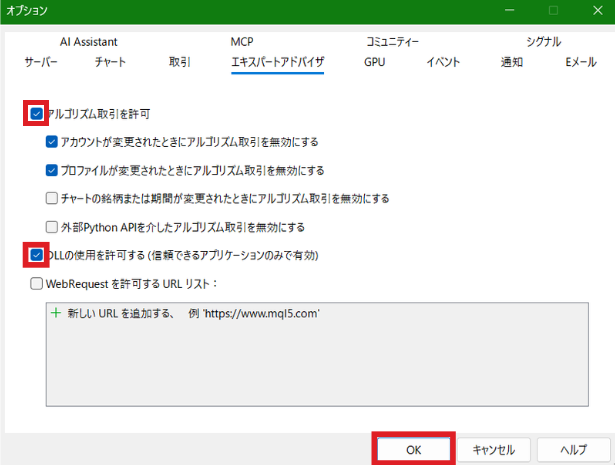
Task: Open the コミュニティー tab
Action: 392,42
